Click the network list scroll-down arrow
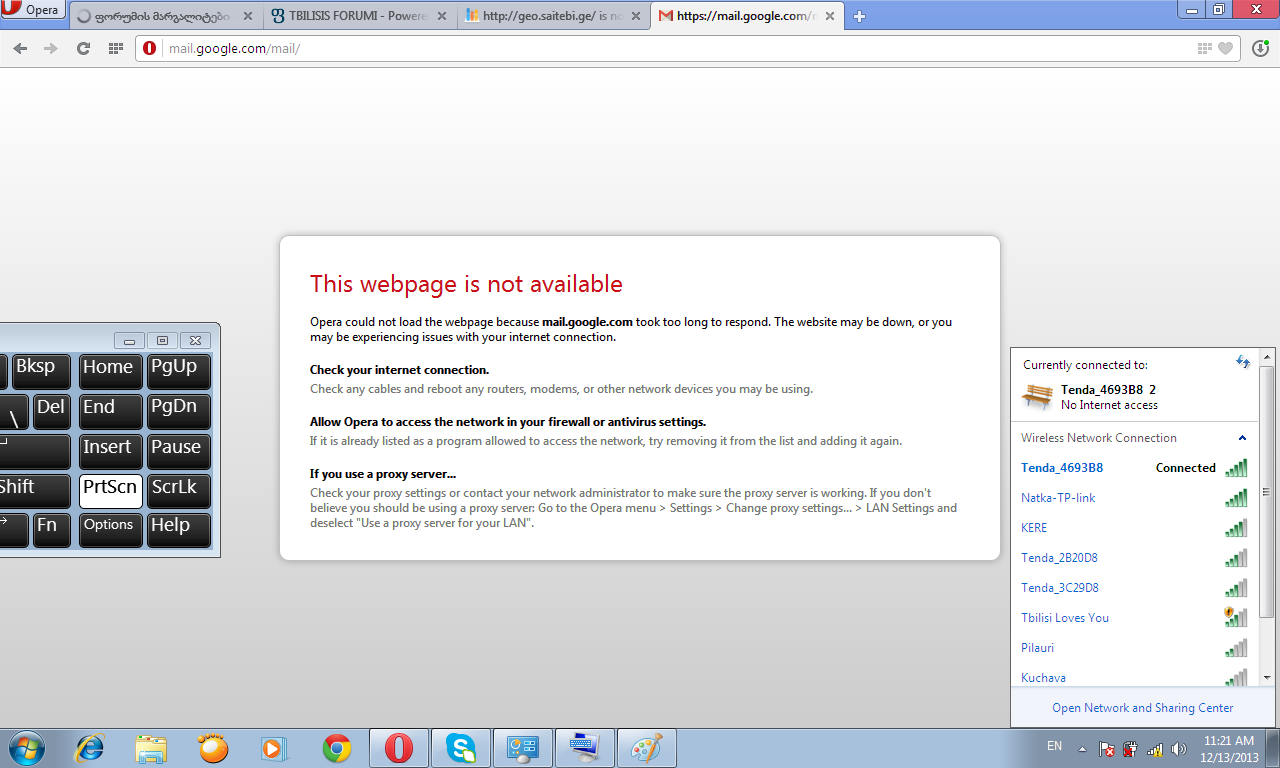 pyautogui.click(x=1266, y=677)
